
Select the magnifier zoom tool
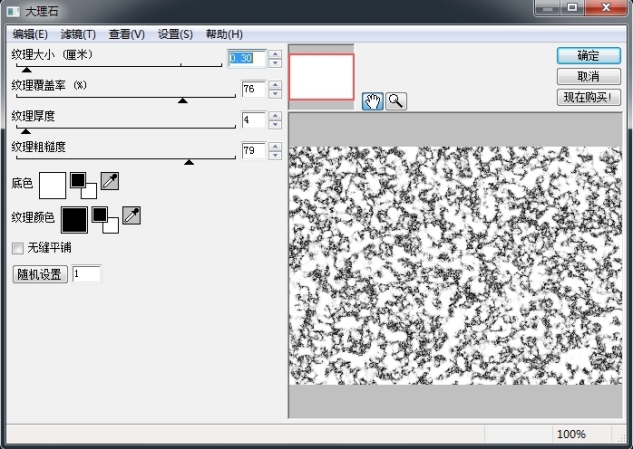(x=396, y=100)
